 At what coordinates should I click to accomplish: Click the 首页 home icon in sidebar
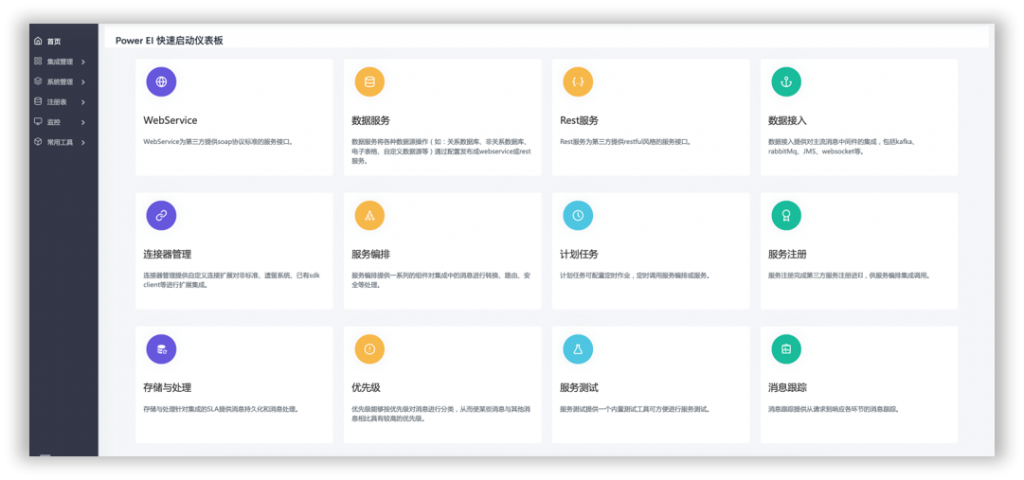38,41
